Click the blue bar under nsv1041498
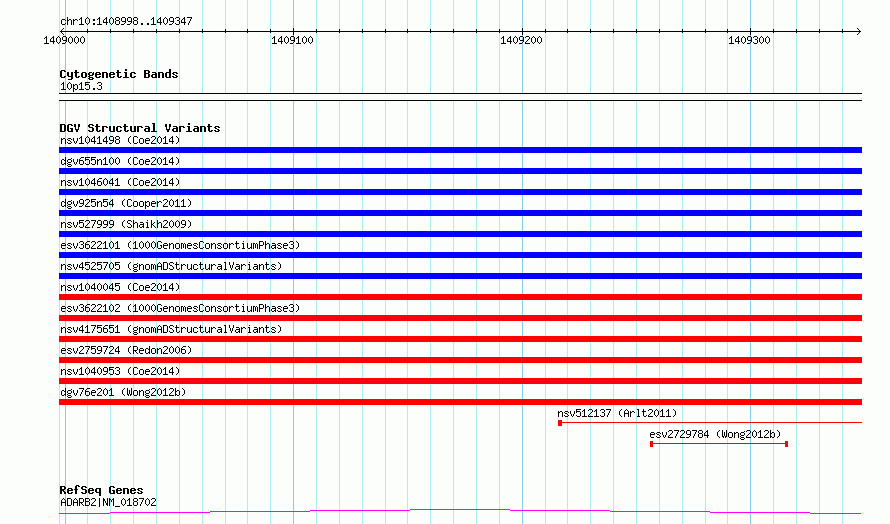This screenshot has height=524, width=890. pyautogui.click(x=460, y=150)
